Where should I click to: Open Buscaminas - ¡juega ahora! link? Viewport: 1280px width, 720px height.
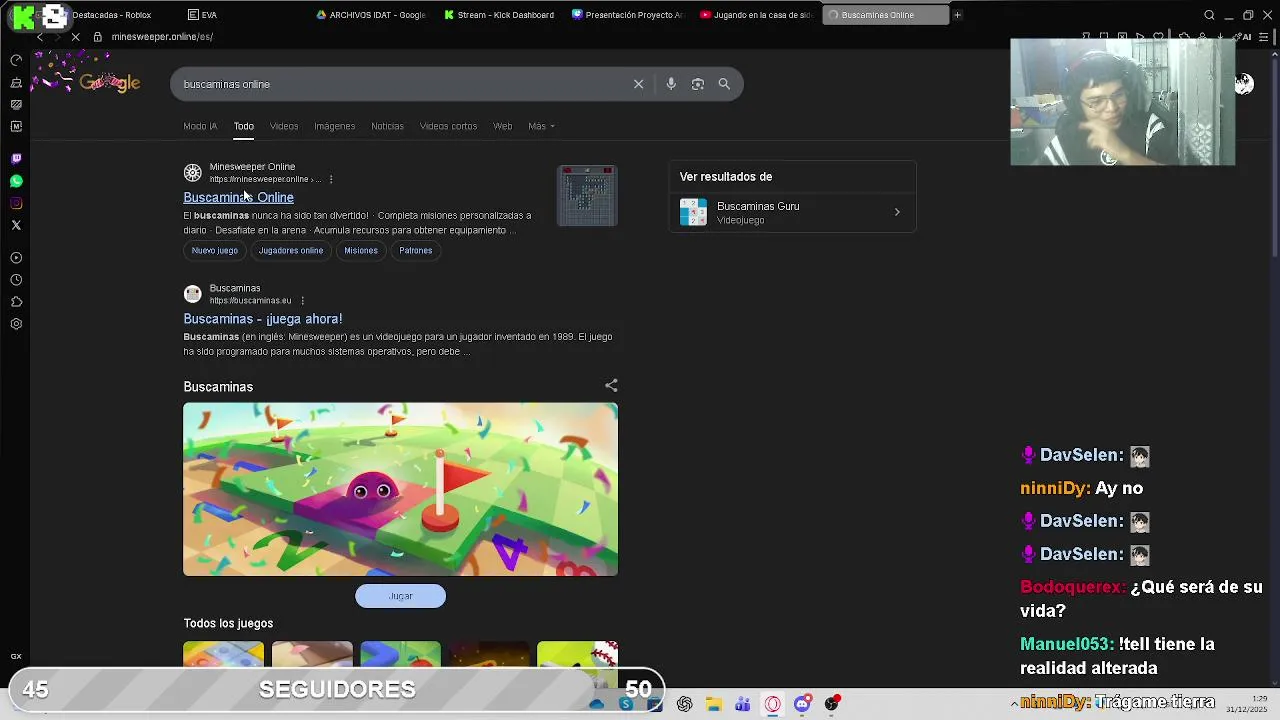pyautogui.click(x=263, y=319)
